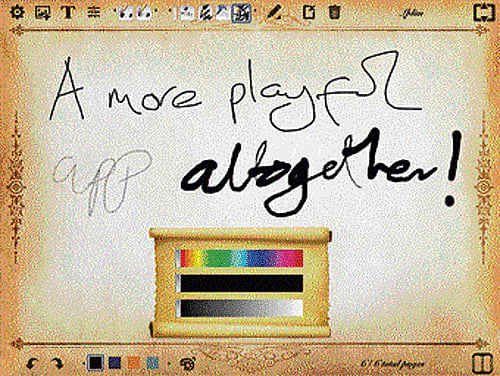Select the pencil drawing tool
The height and width of the screenshot is (376, 500).
tap(275, 13)
